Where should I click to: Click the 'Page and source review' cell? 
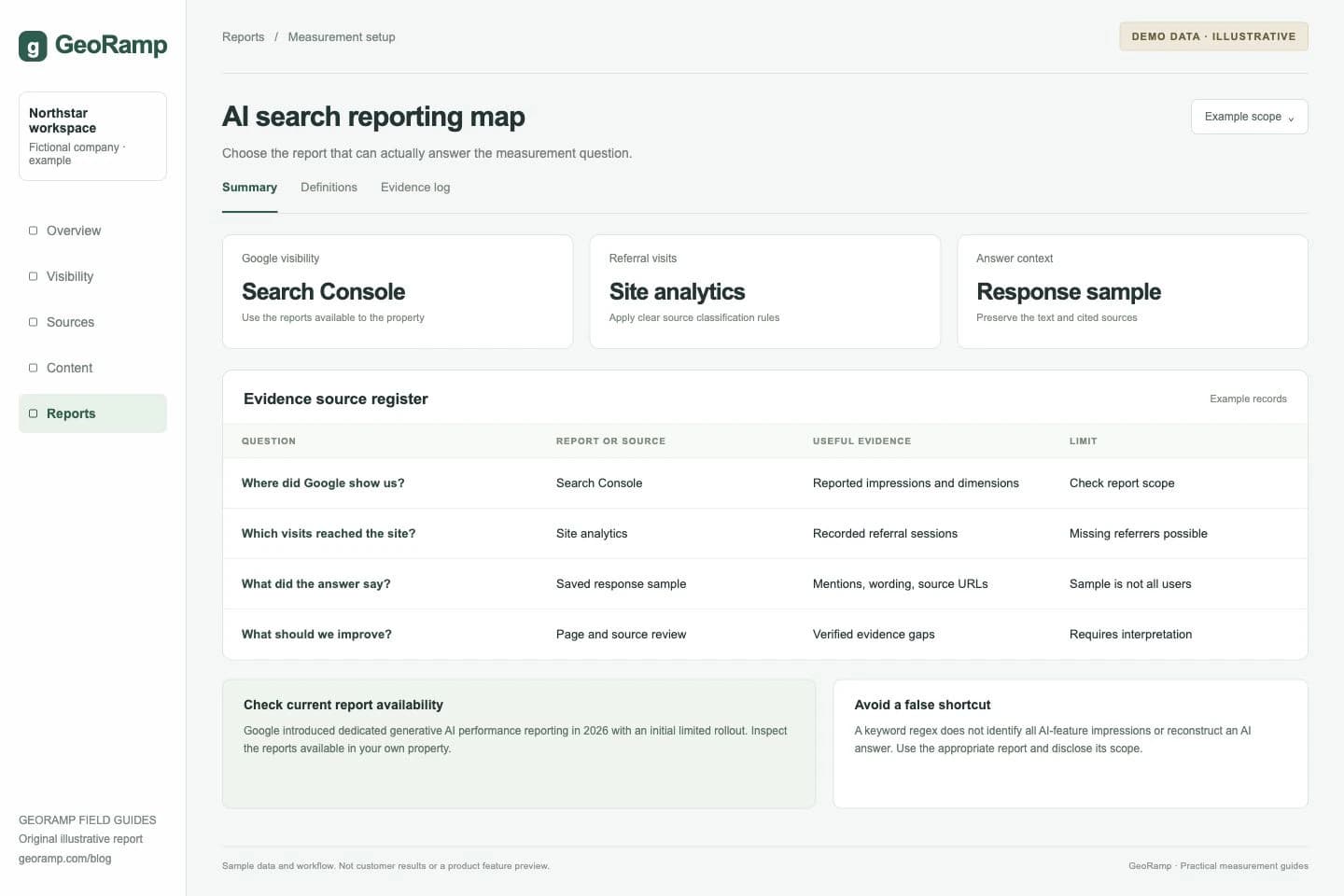pyautogui.click(x=621, y=635)
